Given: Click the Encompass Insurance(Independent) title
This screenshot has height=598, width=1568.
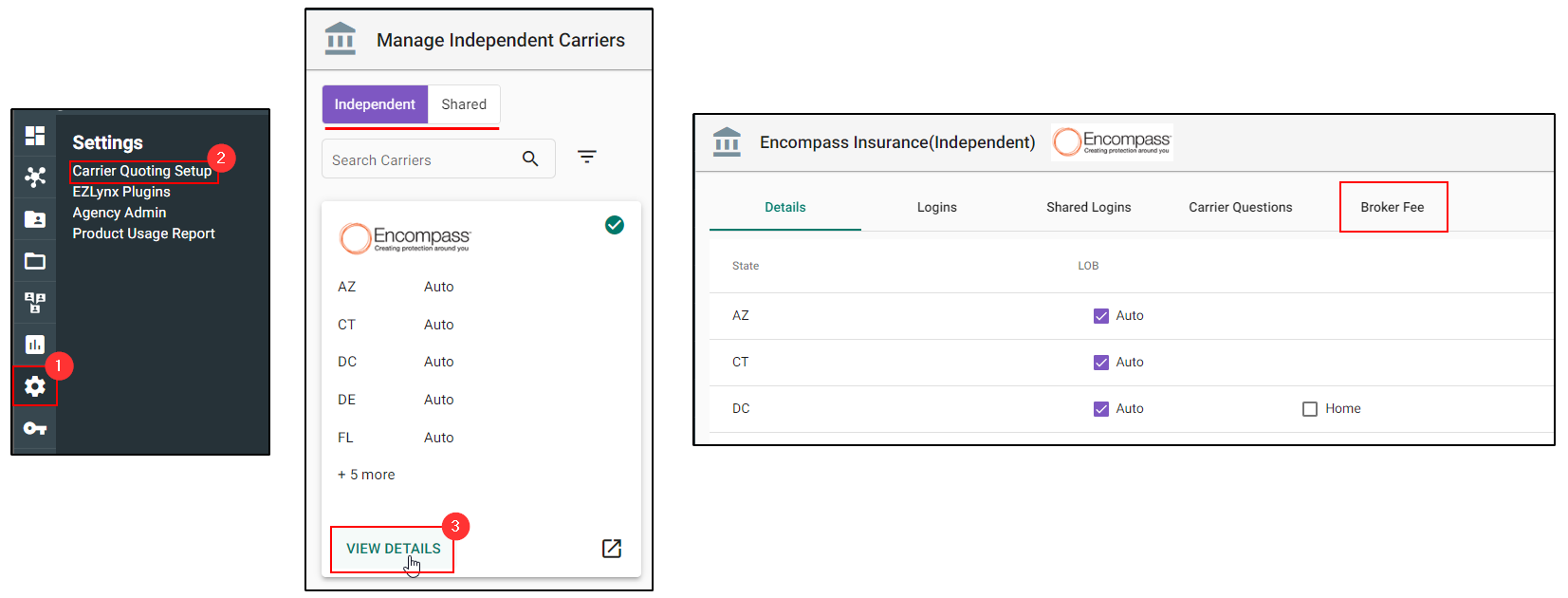Looking at the screenshot, I should point(897,142).
